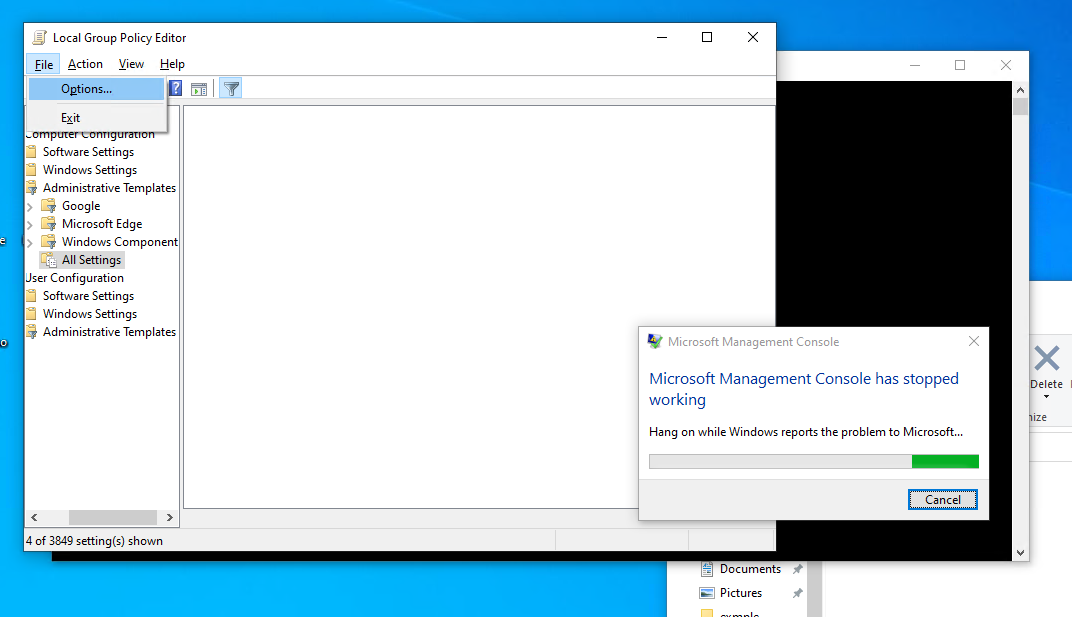Screen dimensions: 1072x617
Task: Choose Exit from the File menu
Action: [96, 118]
